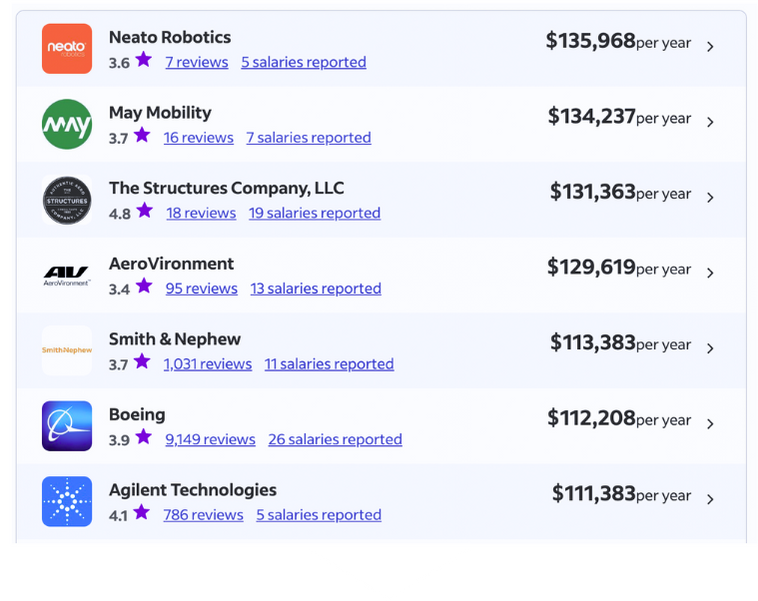Select The Structures Company round logo
758x601 pixels.
pyautogui.click(x=67, y=200)
